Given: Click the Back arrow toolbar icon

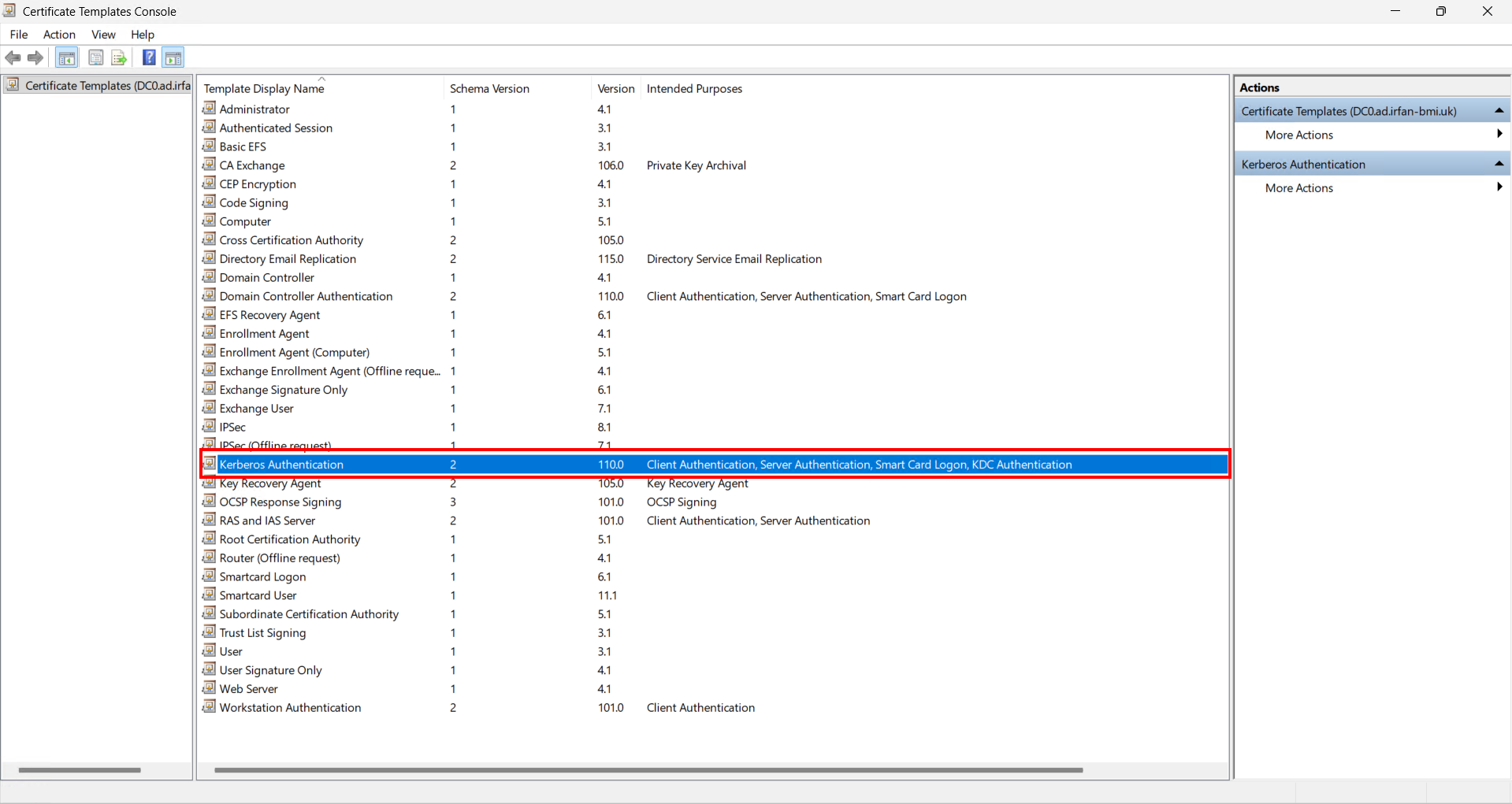Looking at the screenshot, I should click(13, 57).
